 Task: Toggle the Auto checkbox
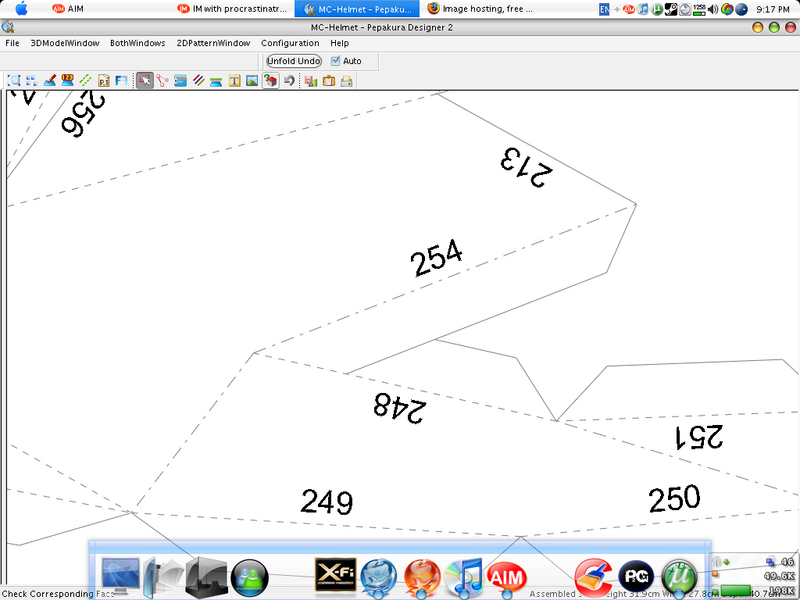335,61
